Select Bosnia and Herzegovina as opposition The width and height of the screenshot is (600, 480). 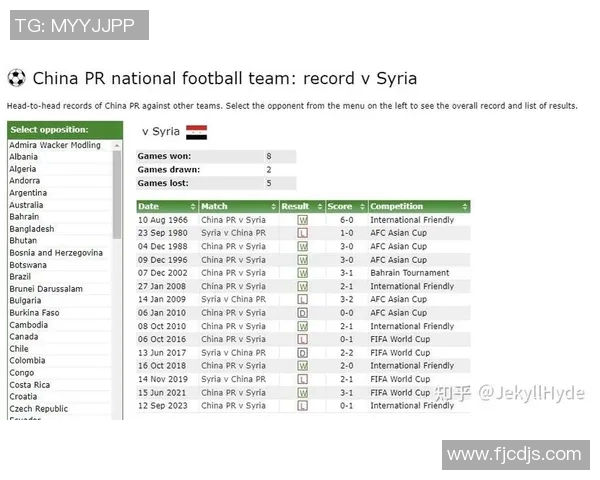pos(55,253)
